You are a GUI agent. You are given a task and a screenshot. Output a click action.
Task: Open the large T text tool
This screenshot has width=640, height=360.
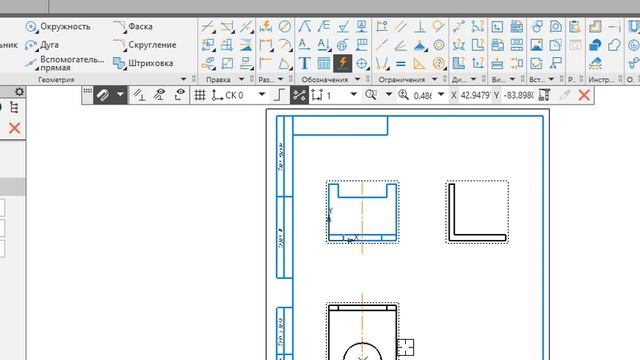point(304,63)
